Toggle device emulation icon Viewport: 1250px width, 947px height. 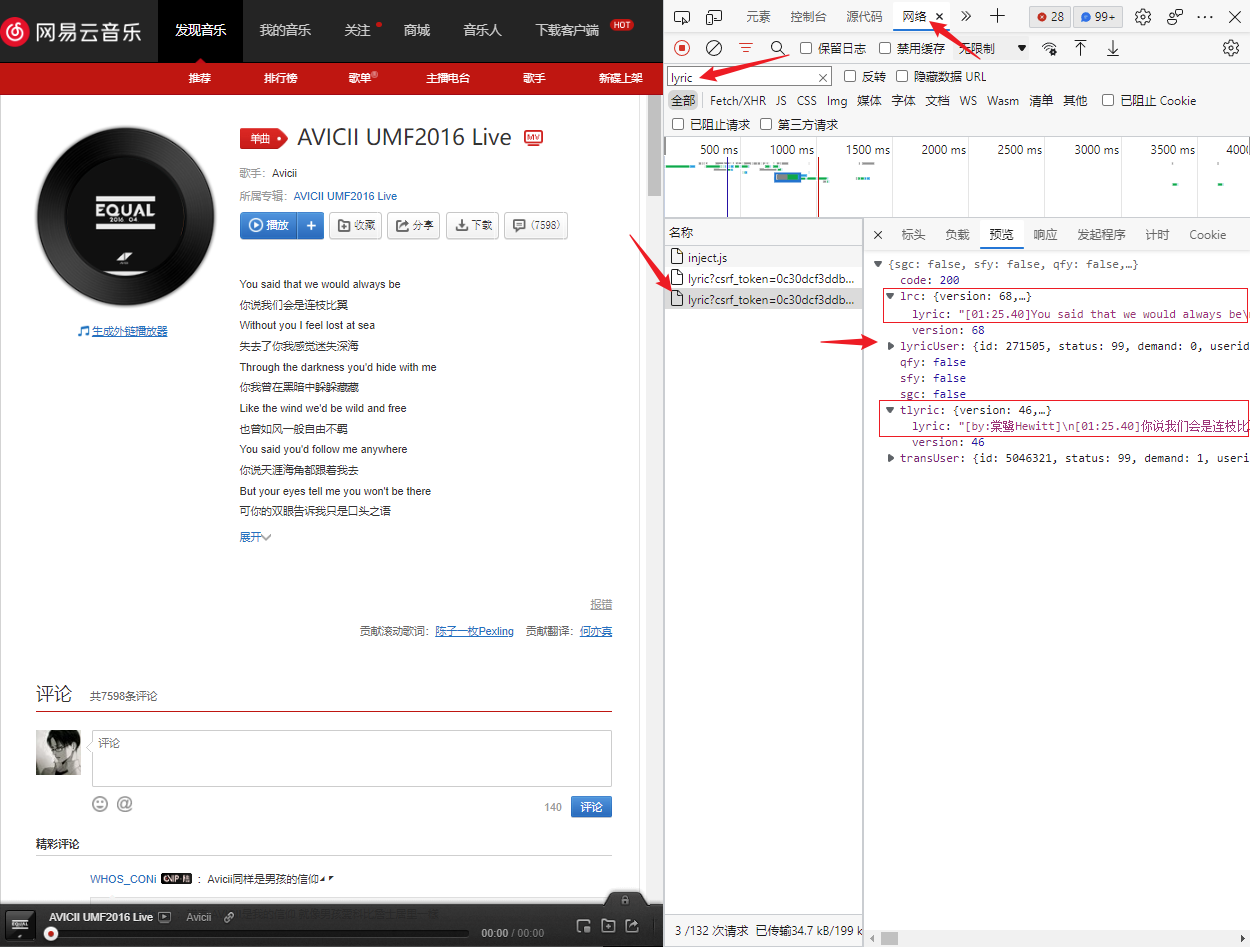coord(714,17)
